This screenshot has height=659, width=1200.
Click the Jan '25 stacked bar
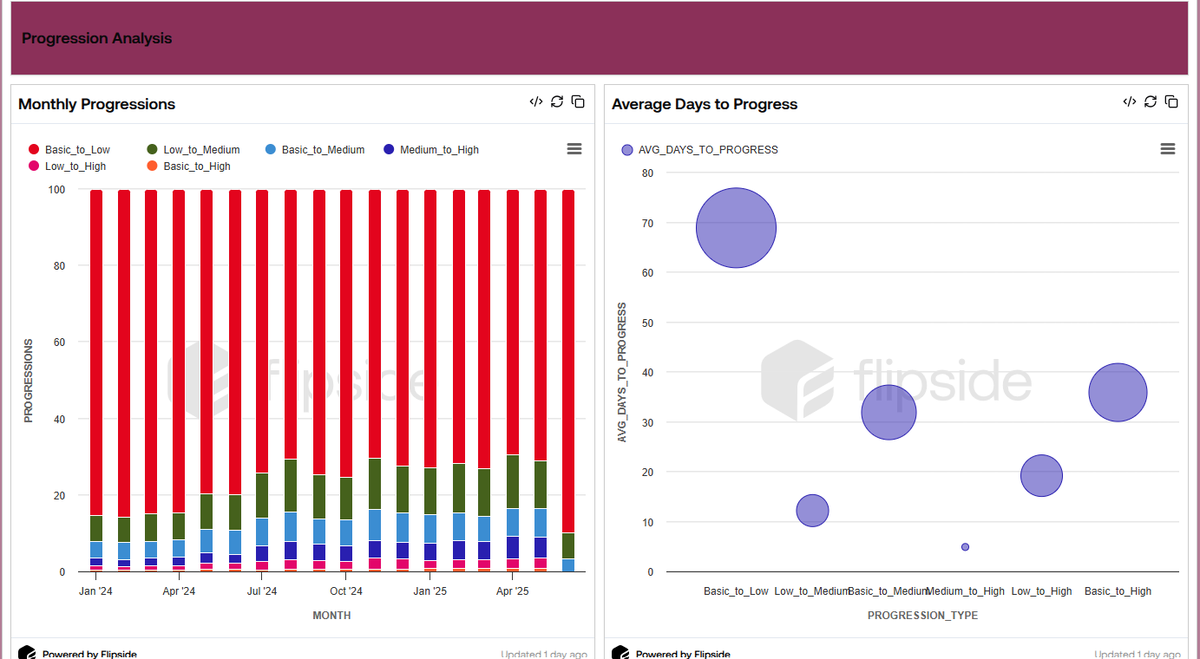(430, 380)
